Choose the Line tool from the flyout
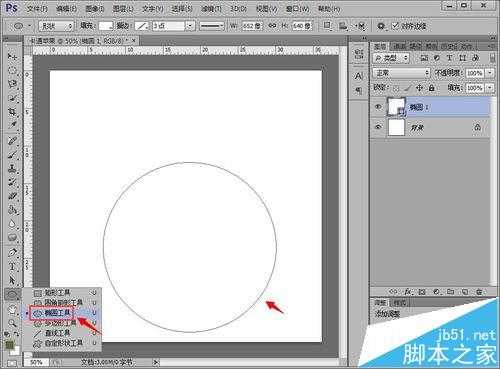The height and width of the screenshot is (369, 500). click(x=57, y=333)
